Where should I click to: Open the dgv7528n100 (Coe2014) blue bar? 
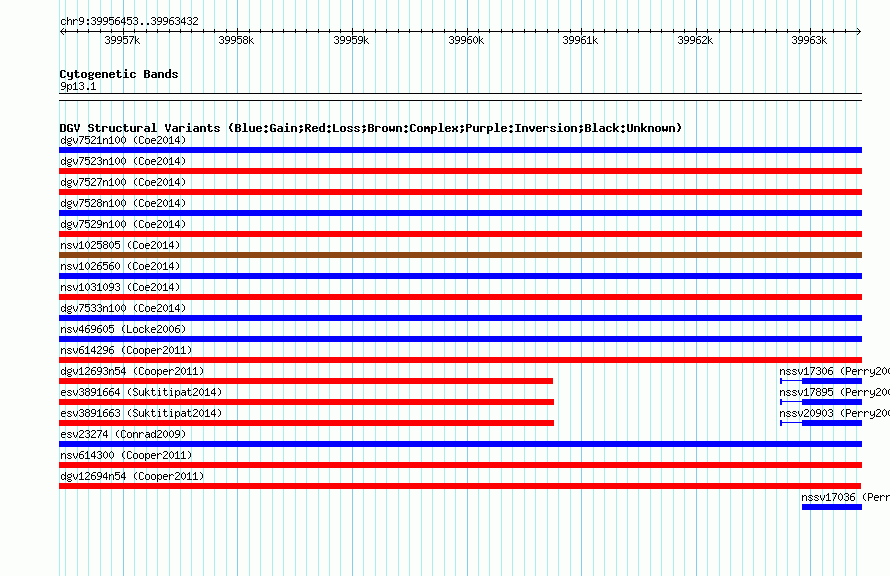click(x=460, y=213)
